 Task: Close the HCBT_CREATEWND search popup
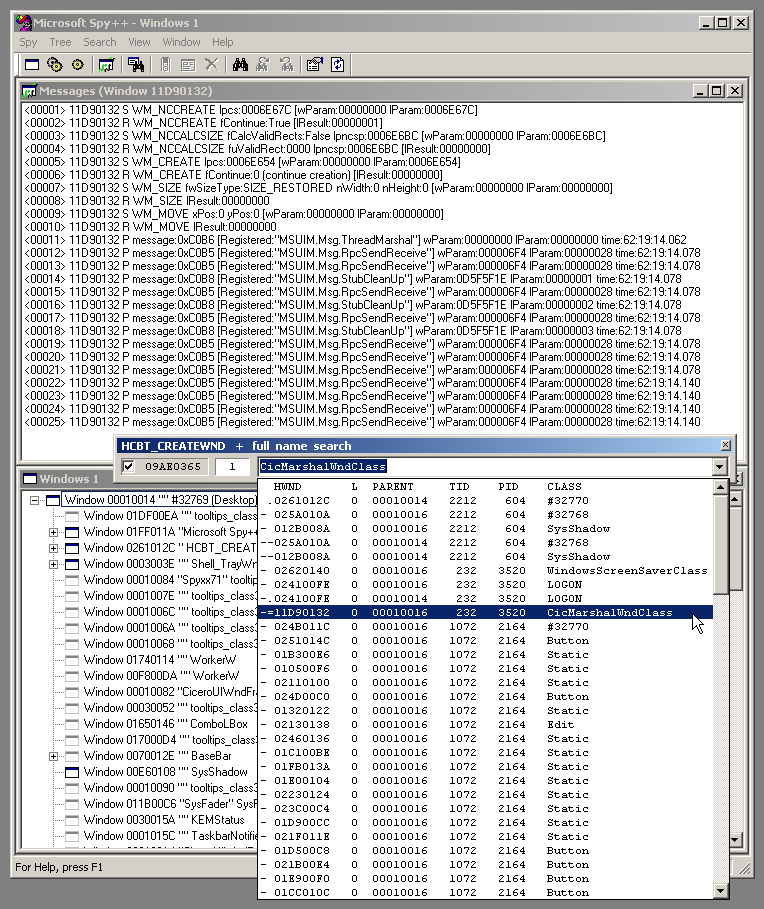(x=725, y=445)
